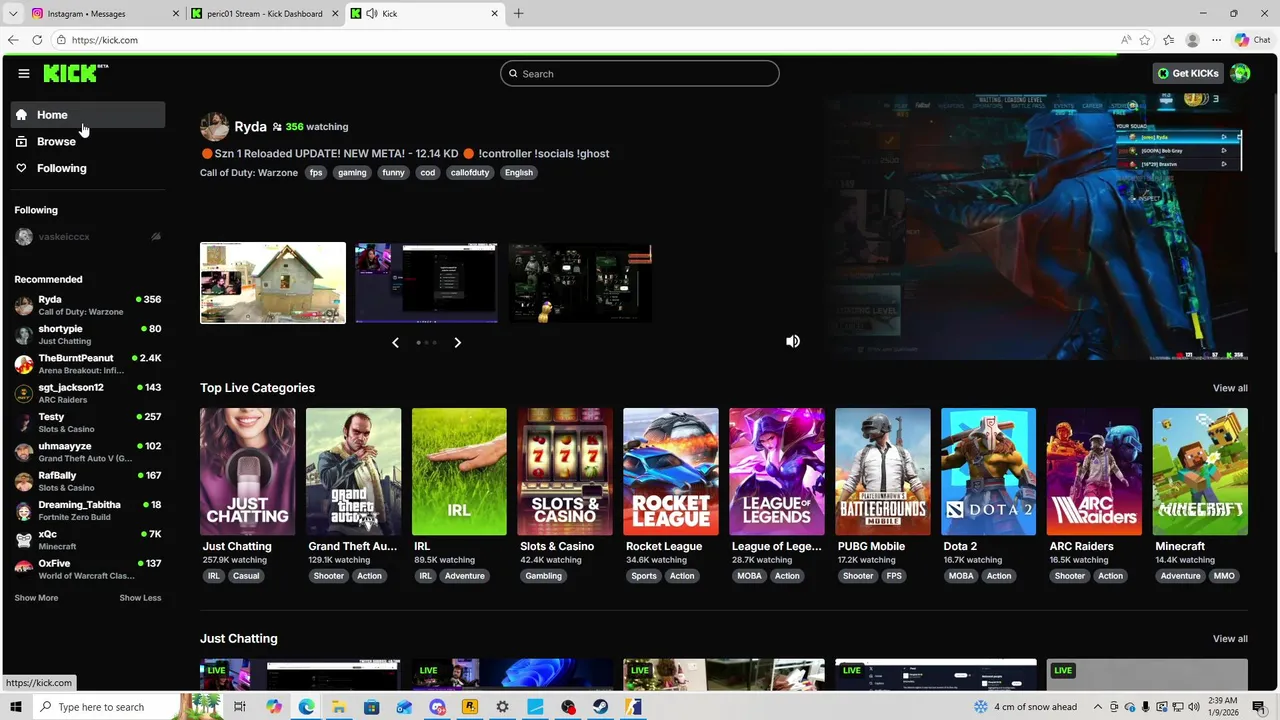The height and width of the screenshot is (720, 1280).
Task: Expand recommended list with Show More
Action: click(x=36, y=598)
